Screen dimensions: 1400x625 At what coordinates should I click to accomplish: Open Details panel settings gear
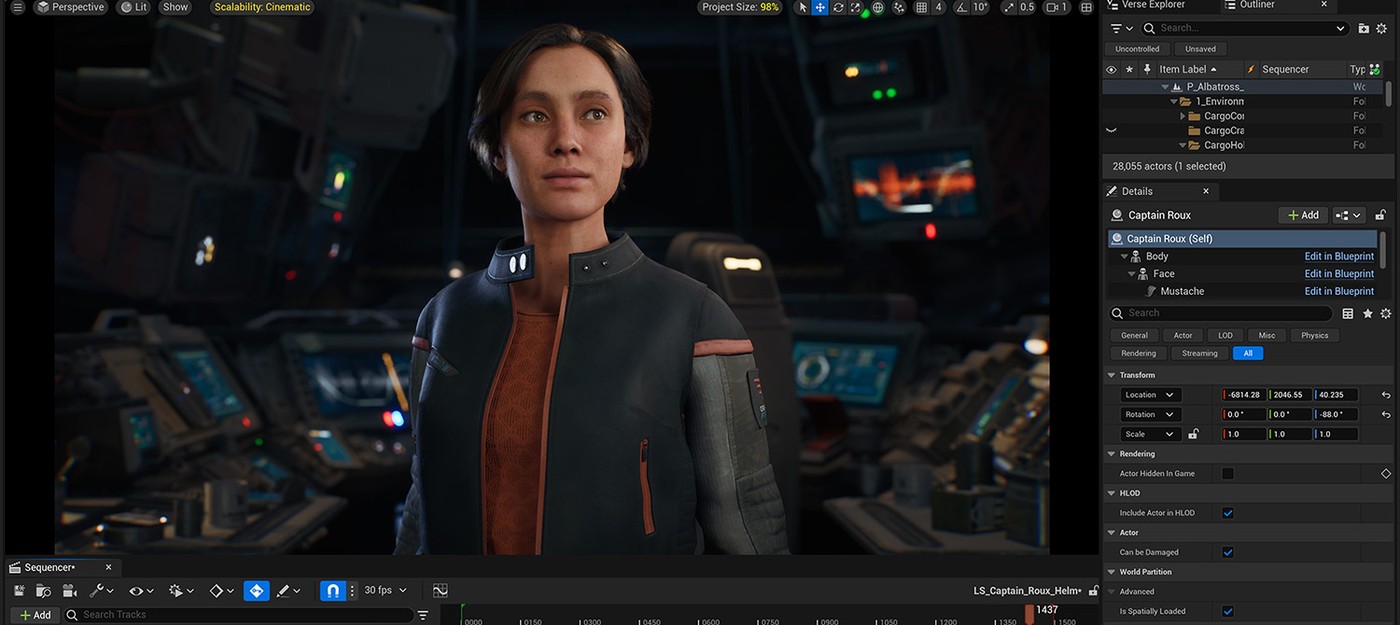(x=1385, y=313)
